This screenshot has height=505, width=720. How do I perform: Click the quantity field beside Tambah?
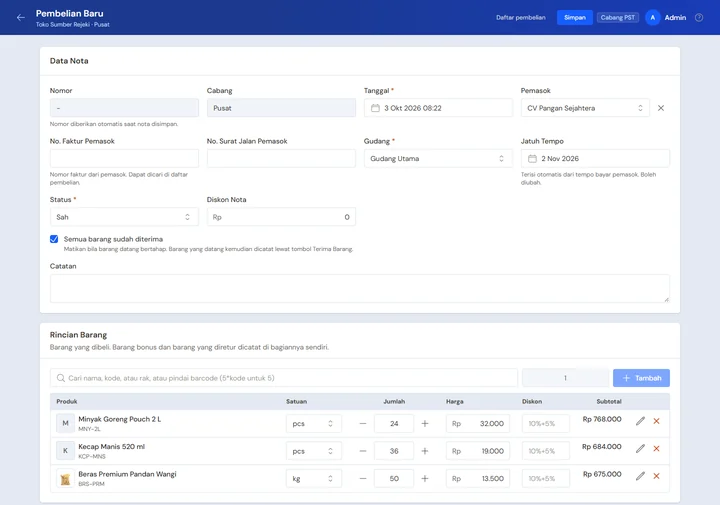[565, 378]
